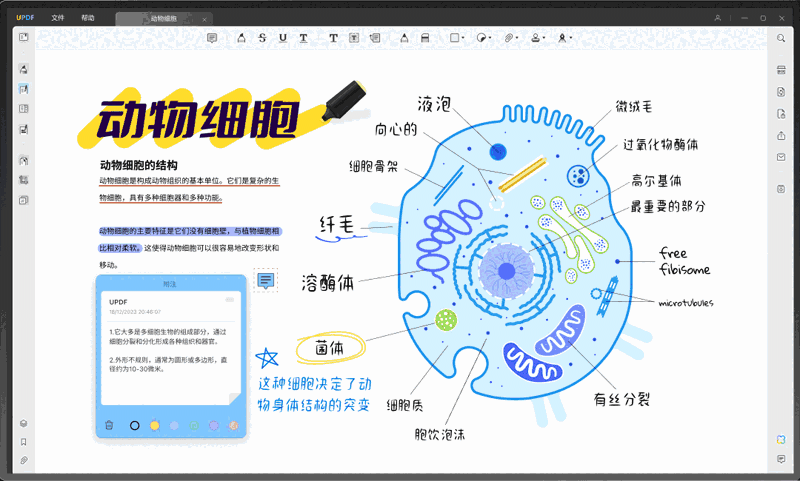The width and height of the screenshot is (800, 481).
Task: Select the blue note comment marker on page
Action: click(x=265, y=280)
